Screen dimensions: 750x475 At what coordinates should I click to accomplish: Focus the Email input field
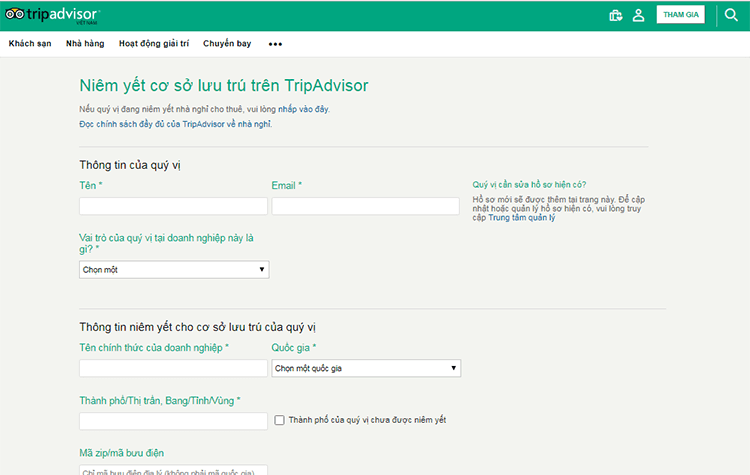pyautogui.click(x=365, y=206)
